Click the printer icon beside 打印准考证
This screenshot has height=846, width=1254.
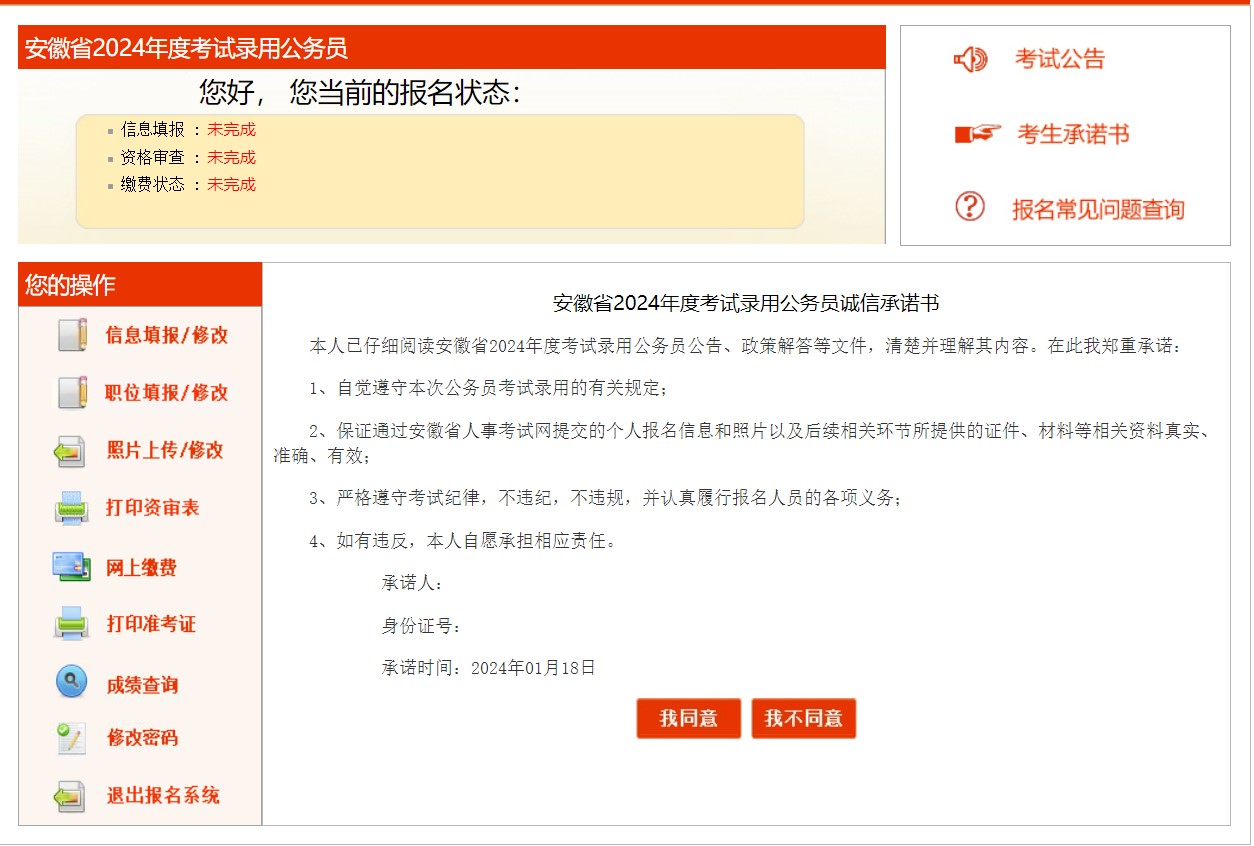point(72,624)
